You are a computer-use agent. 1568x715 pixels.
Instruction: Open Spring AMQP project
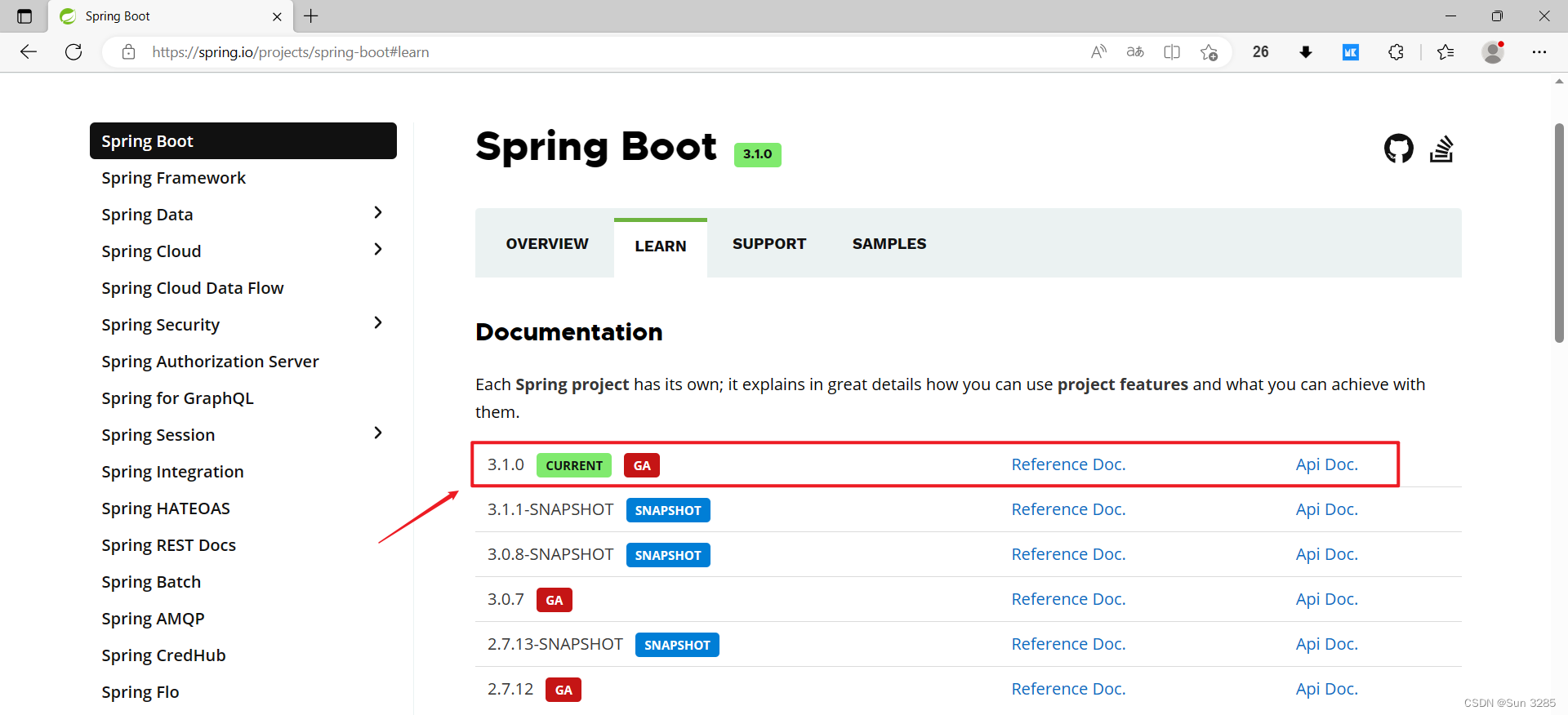[x=153, y=619]
